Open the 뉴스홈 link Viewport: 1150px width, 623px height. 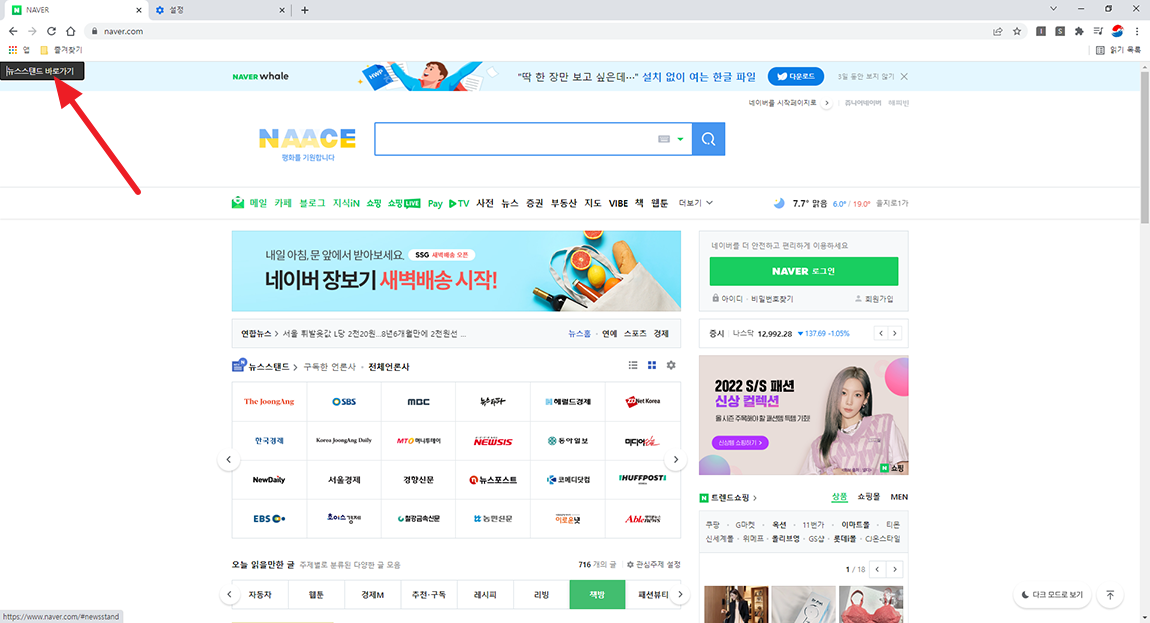click(x=579, y=333)
